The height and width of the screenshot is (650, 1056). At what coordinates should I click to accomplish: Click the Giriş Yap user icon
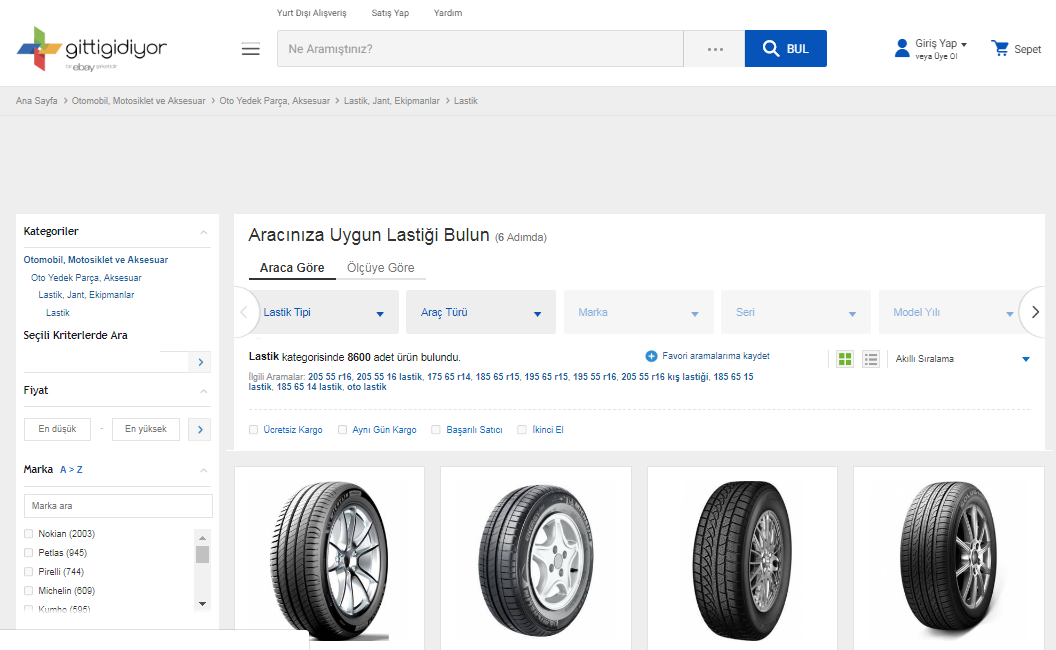(902, 48)
